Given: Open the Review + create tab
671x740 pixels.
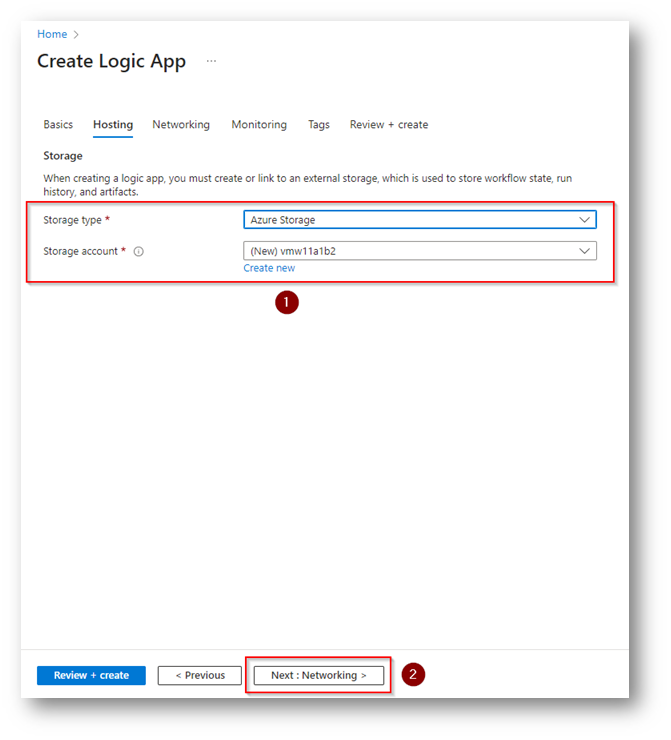Looking at the screenshot, I should [389, 124].
